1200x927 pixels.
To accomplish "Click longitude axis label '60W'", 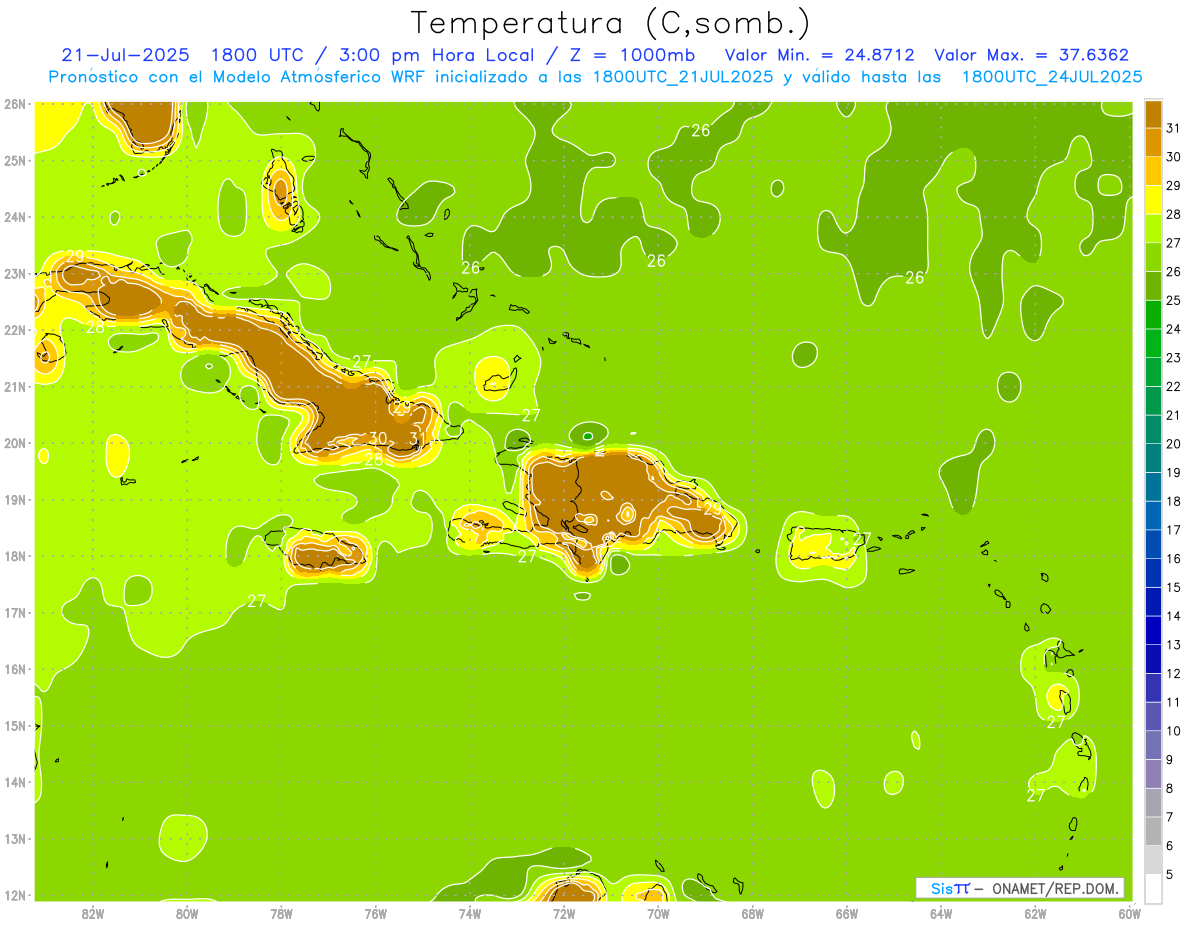I will [x=1129, y=914].
